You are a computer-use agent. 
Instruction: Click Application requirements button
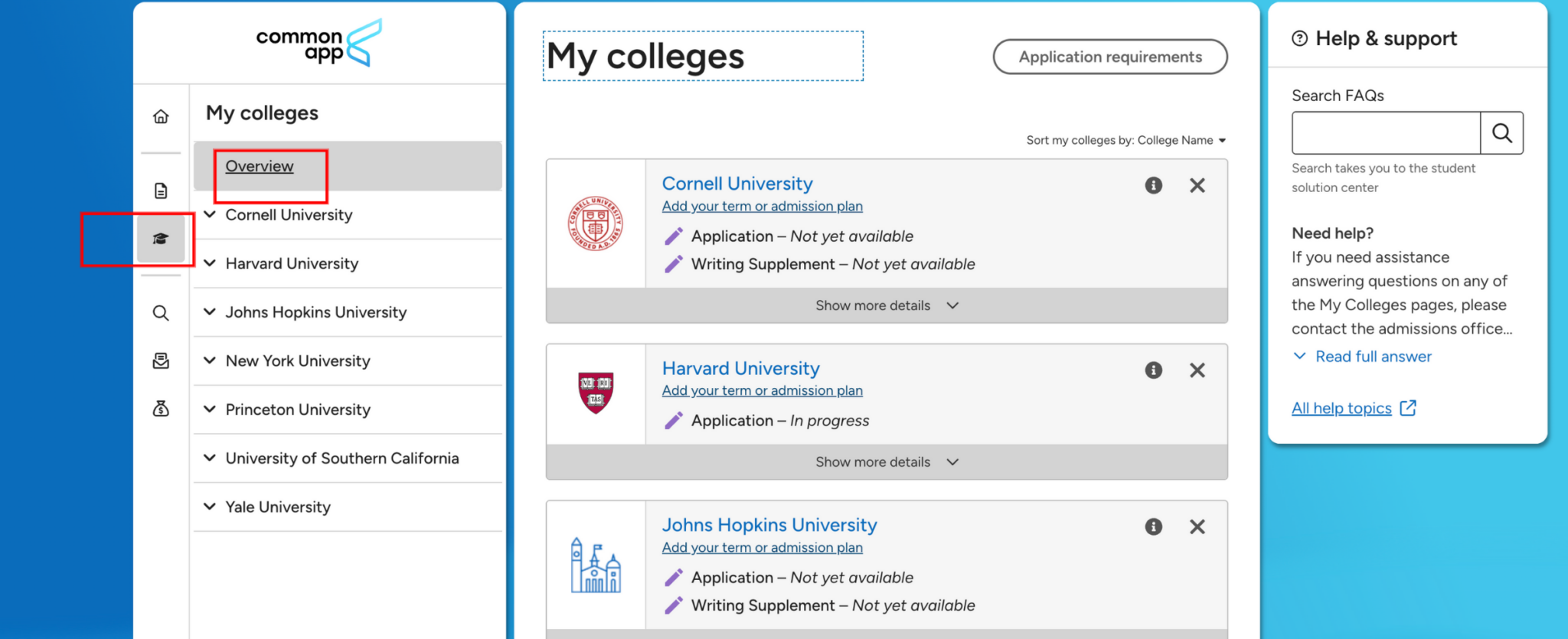(x=1110, y=57)
